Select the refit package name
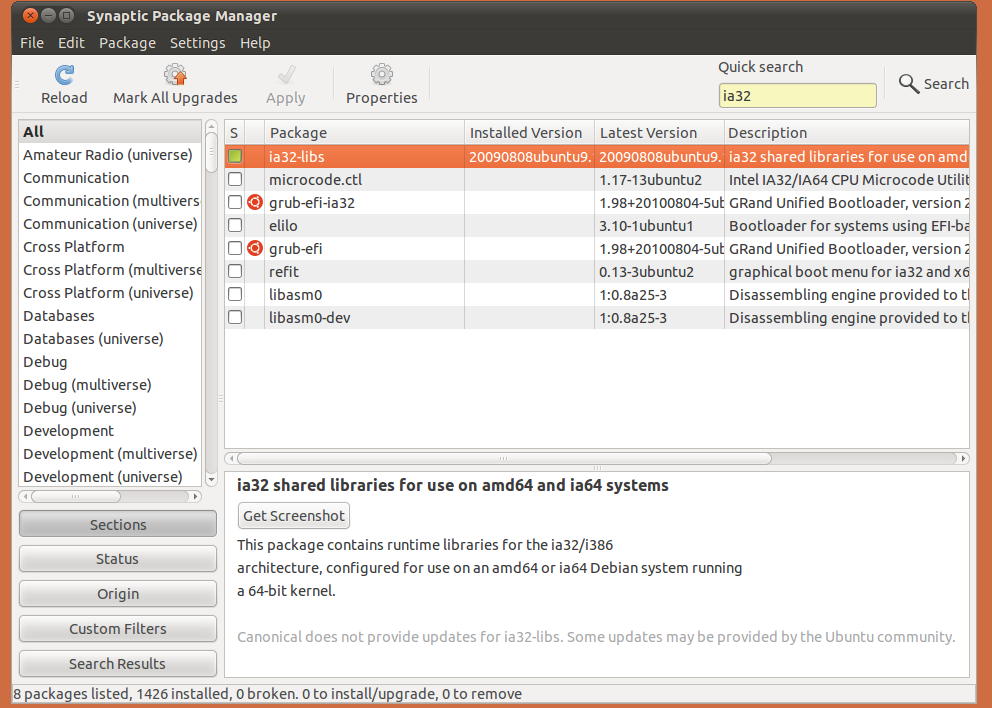 pos(283,272)
